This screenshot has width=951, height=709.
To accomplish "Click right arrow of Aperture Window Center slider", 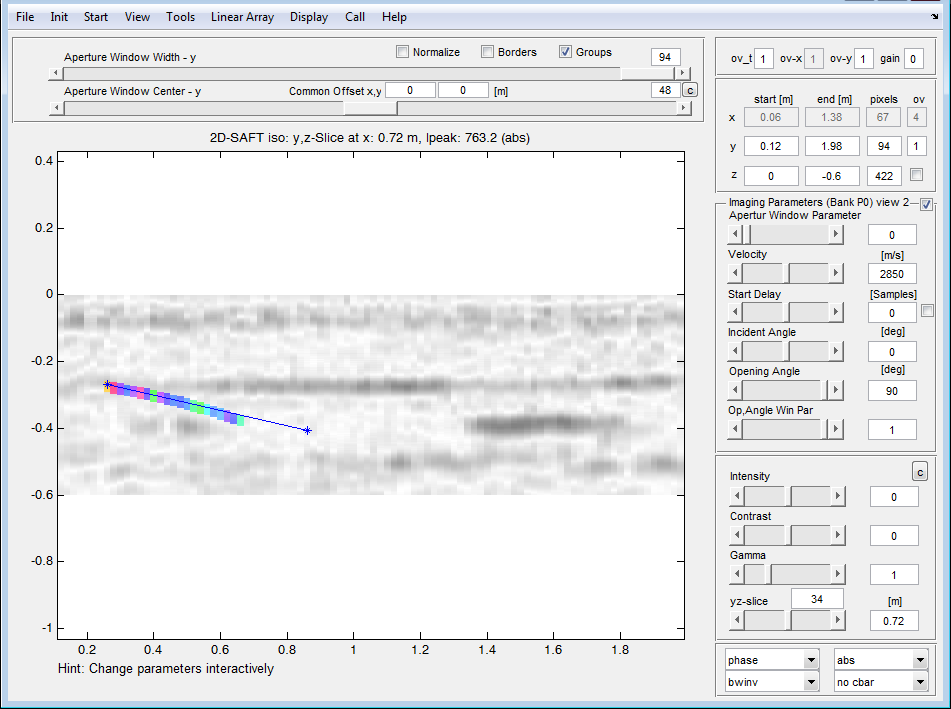I will point(684,108).
